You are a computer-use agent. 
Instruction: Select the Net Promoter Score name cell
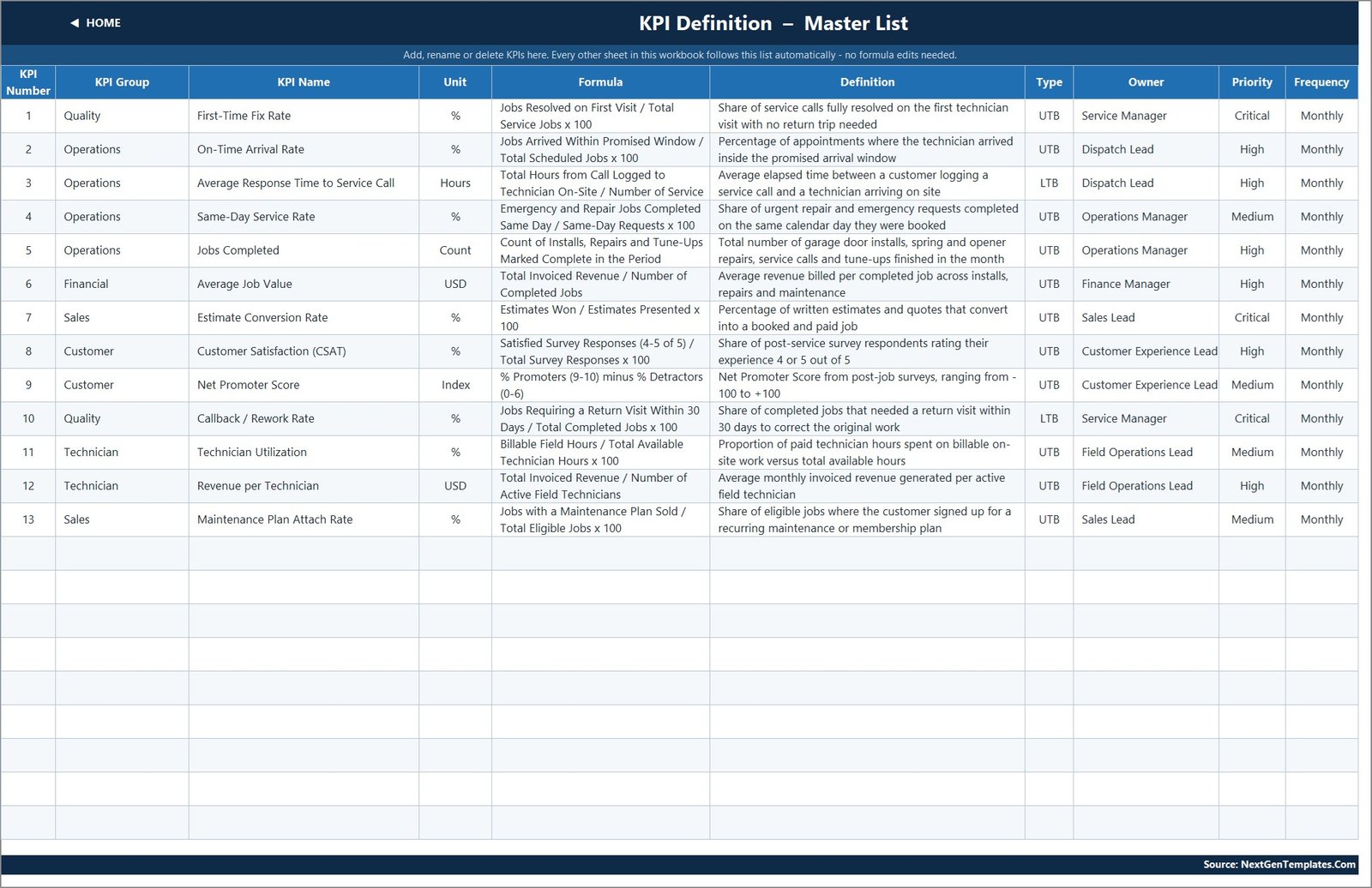click(x=304, y=385)
